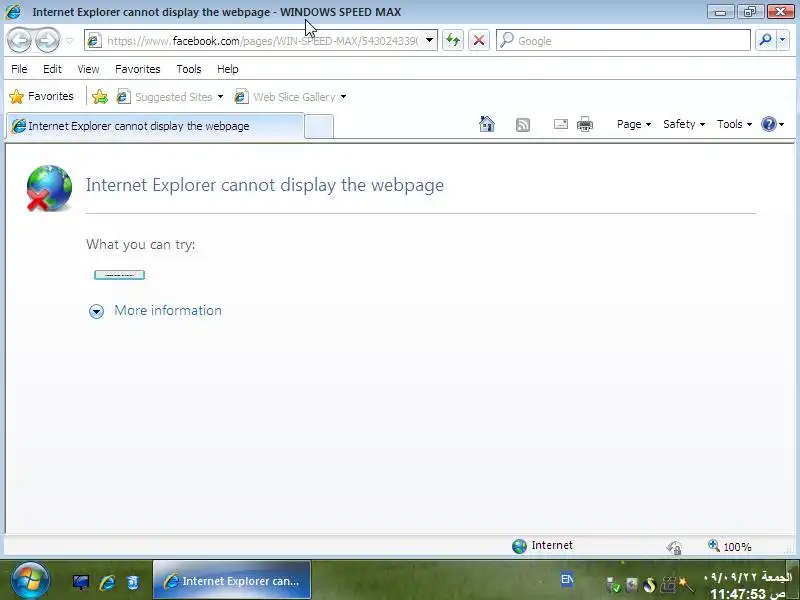
Task: Open the Tools menu in menu bar
Action: coord(189,69)
